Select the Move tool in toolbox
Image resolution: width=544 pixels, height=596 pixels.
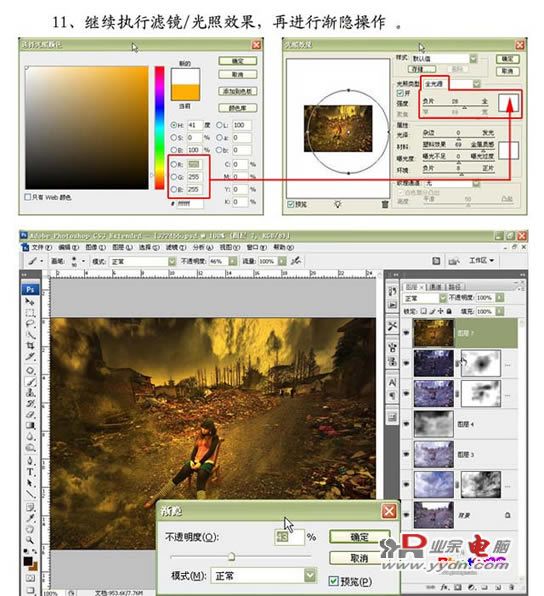pyautogui.click(x=30, y=302)
